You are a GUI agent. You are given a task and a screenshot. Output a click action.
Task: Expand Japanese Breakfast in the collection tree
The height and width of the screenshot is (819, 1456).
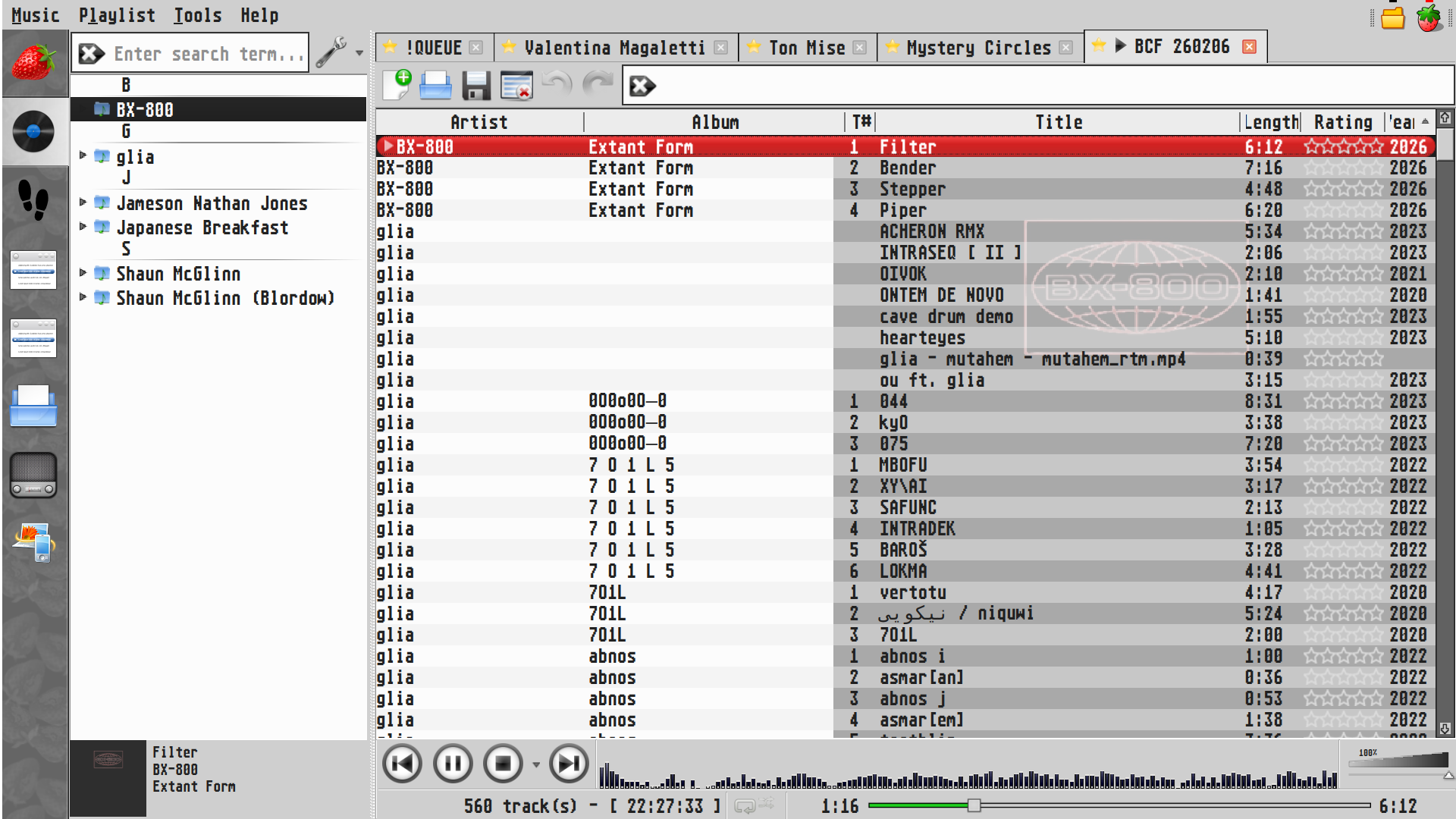click(83, 227)
